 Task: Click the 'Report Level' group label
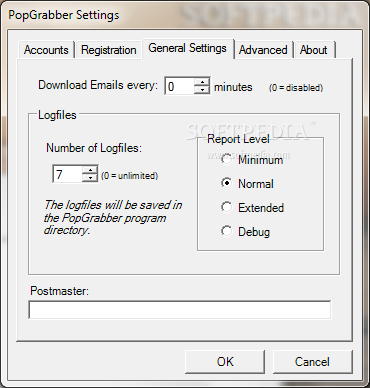(238, 139)
